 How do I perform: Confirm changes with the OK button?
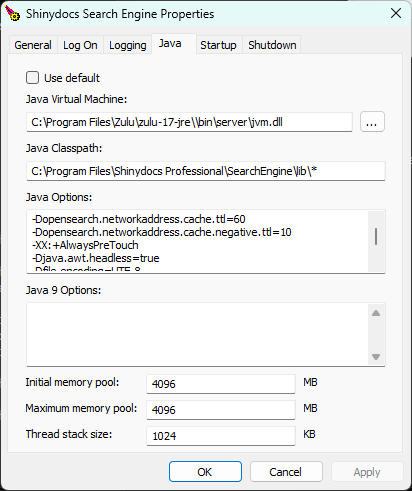(205, 472)
